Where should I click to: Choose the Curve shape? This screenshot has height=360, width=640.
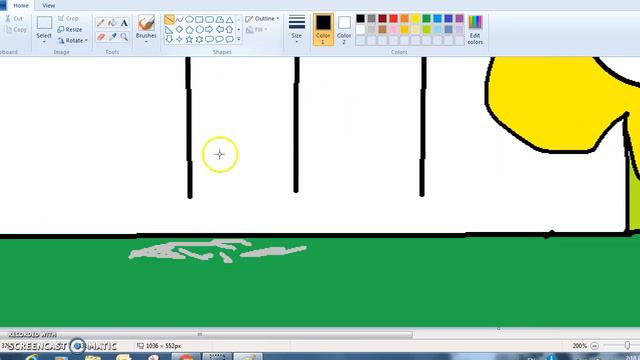click(x=179, y=19)
